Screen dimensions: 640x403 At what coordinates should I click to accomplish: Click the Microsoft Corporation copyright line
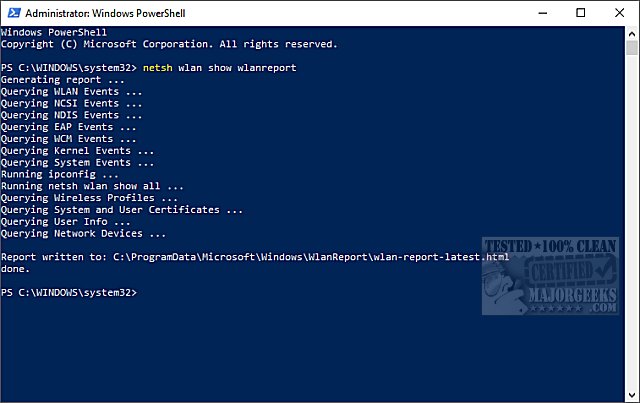pyautogui.click(x=169, y=44)
